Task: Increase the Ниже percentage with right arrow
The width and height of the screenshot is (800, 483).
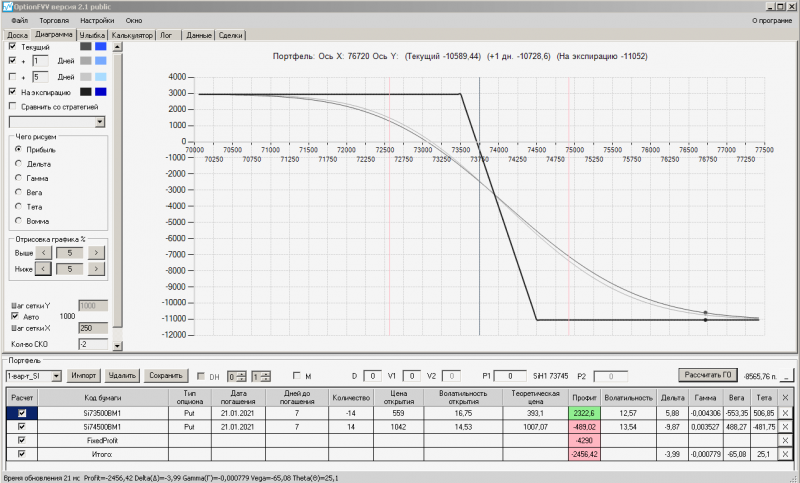Action: (96, 269)
